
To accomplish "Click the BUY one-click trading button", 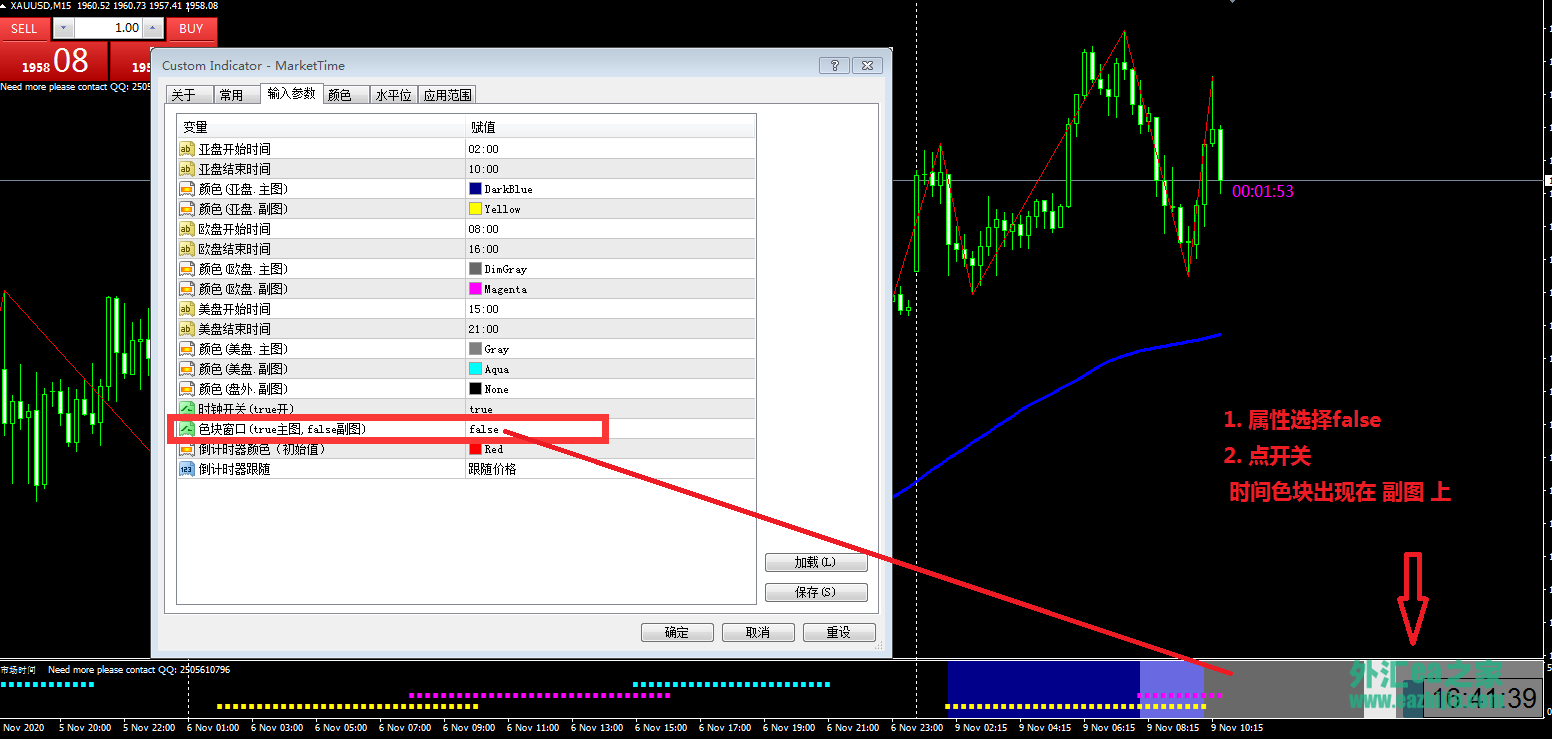I will pyautogui.click(x=191, y=29).
